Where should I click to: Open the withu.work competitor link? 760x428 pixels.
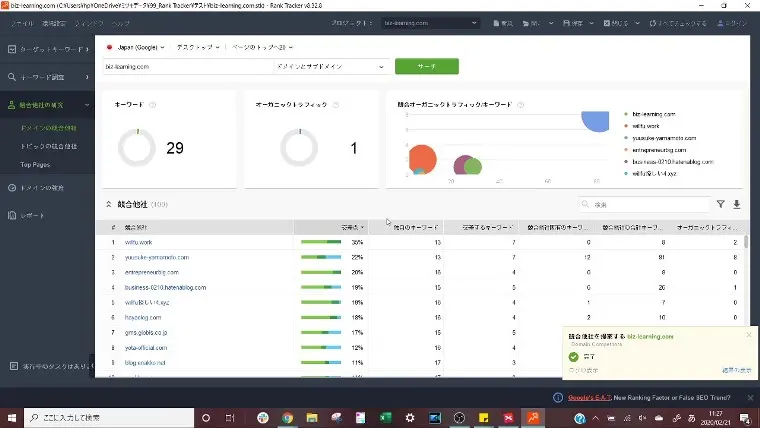click(x=138, y=242)
